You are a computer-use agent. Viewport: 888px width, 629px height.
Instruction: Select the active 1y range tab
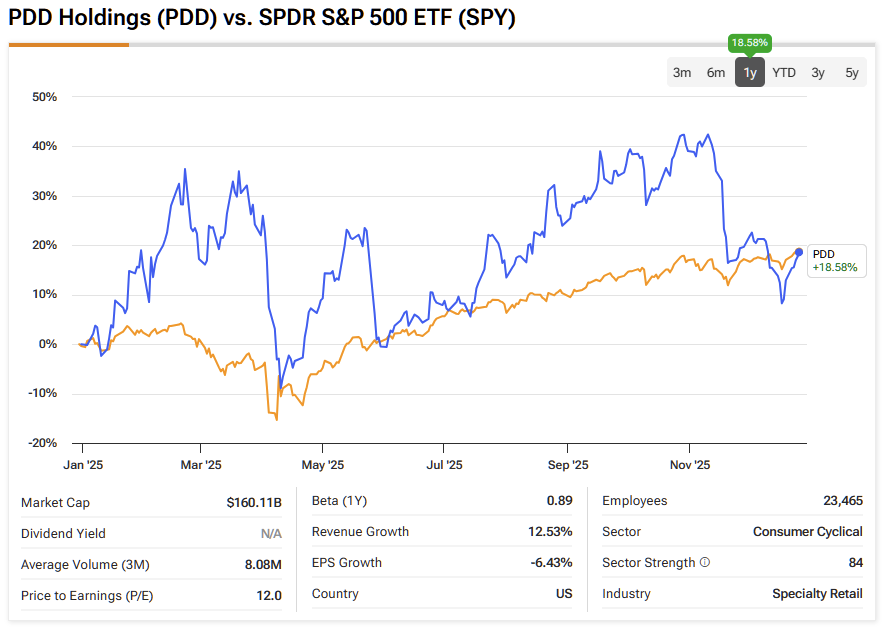click(750, 72)
